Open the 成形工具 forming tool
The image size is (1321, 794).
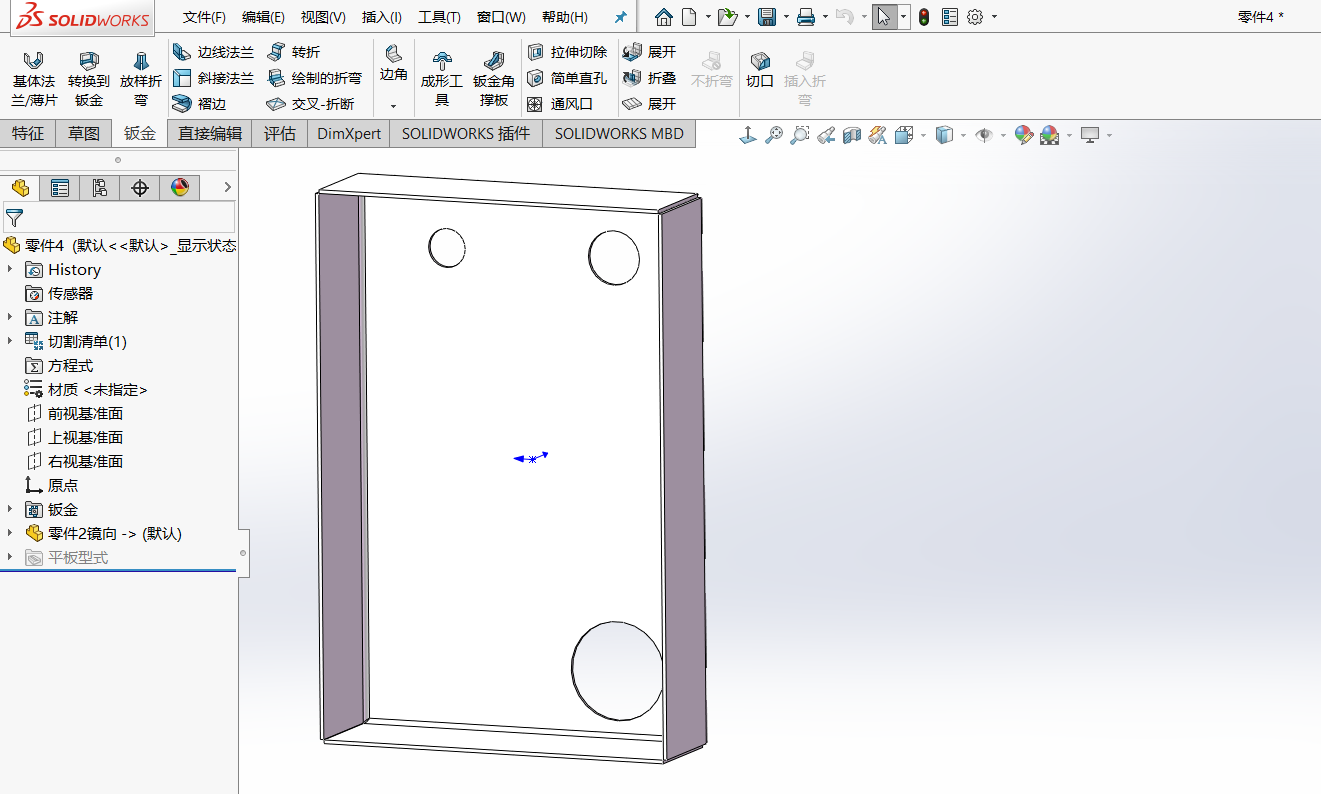(441, 79)
